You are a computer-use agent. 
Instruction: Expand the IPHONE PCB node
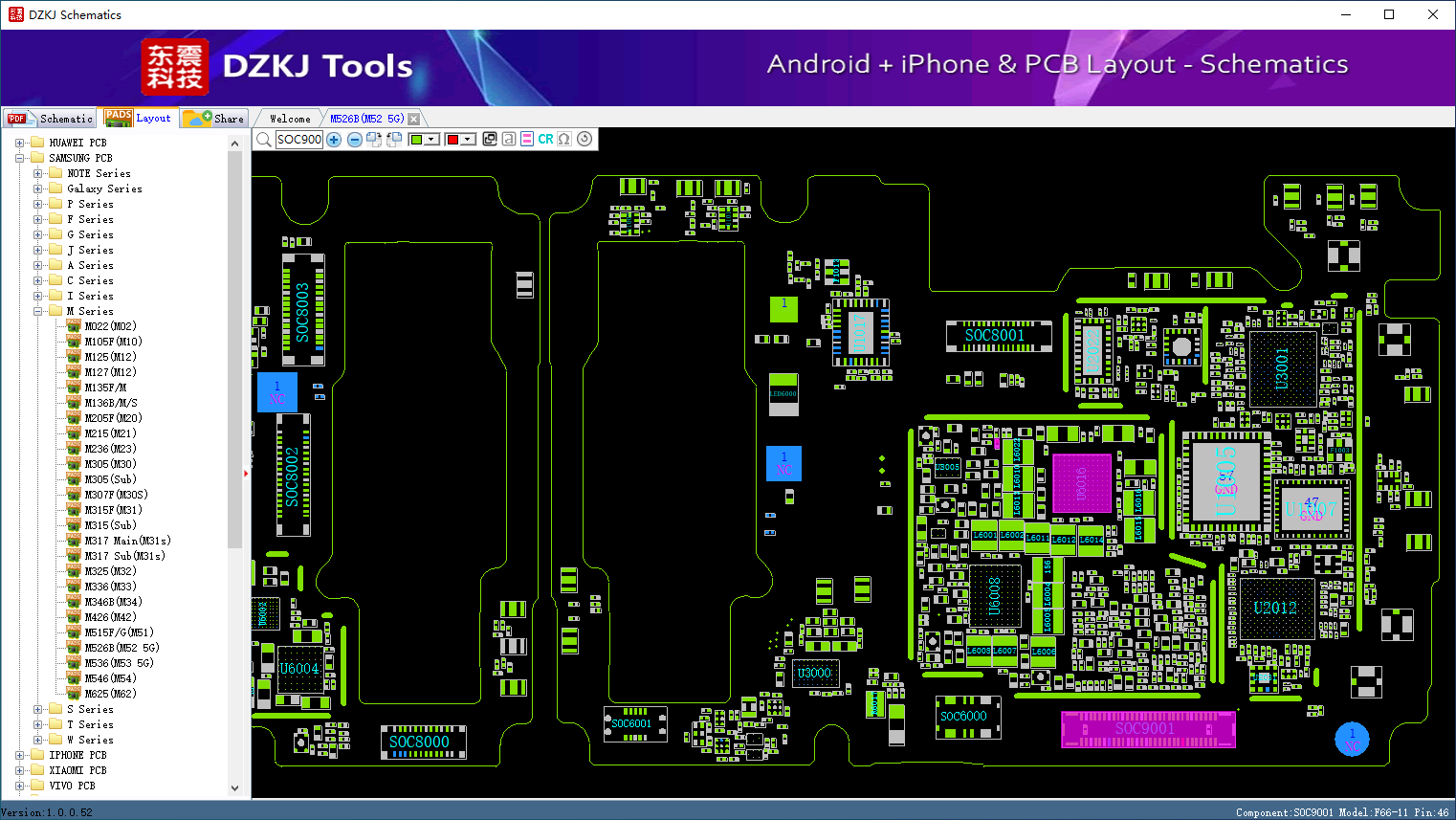19,755
